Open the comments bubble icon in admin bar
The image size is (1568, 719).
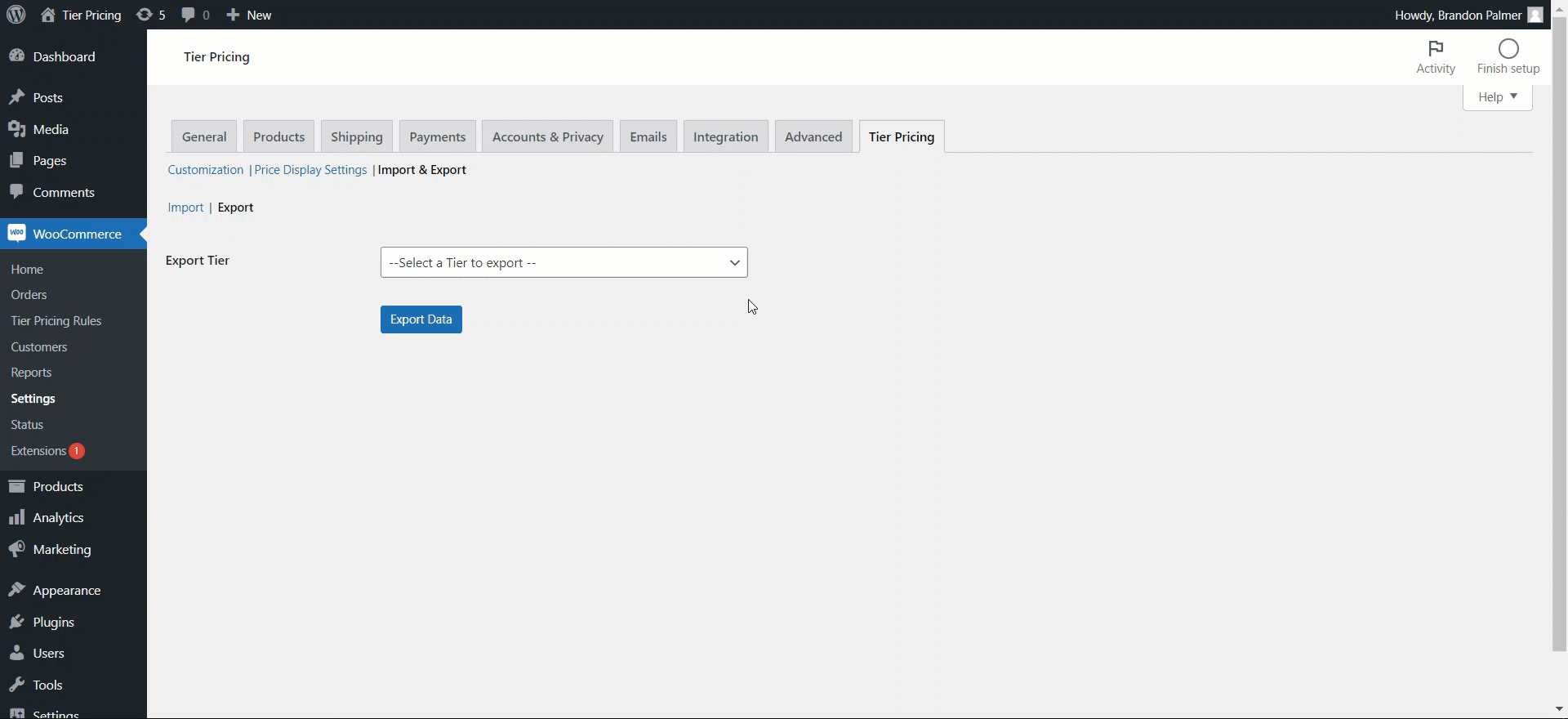tap(189, 15)
